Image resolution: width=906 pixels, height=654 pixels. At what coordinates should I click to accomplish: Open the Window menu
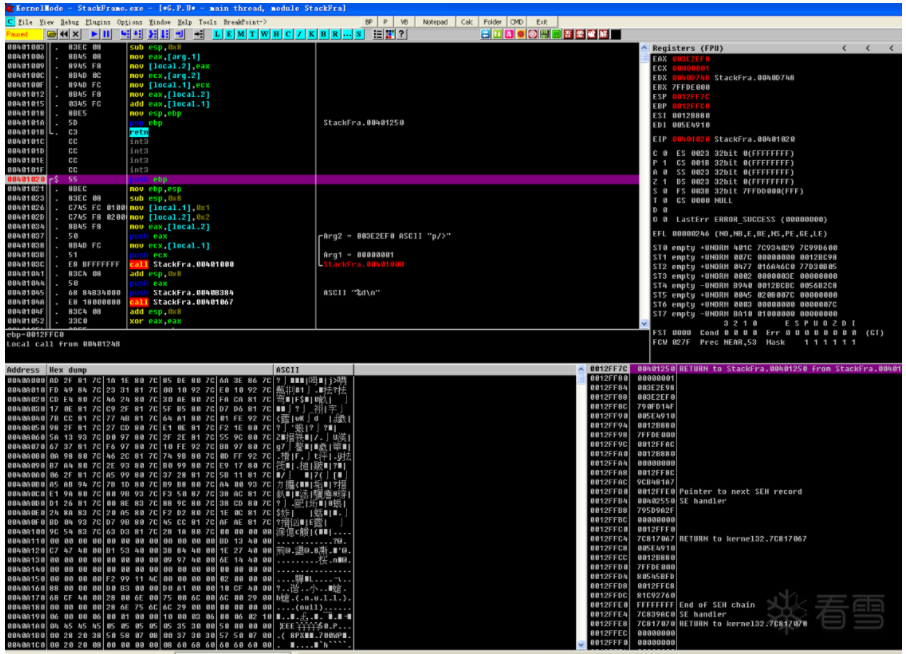(x=159, y=22)
